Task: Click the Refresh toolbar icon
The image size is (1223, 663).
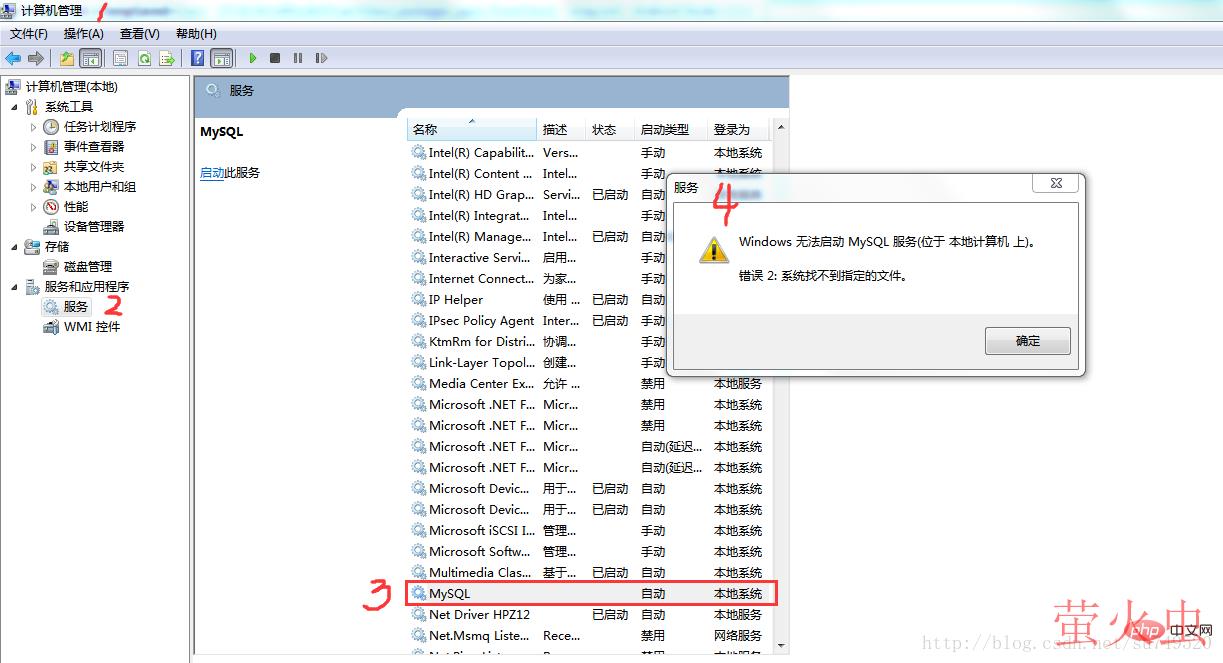Action: click(x=144, y=58)
